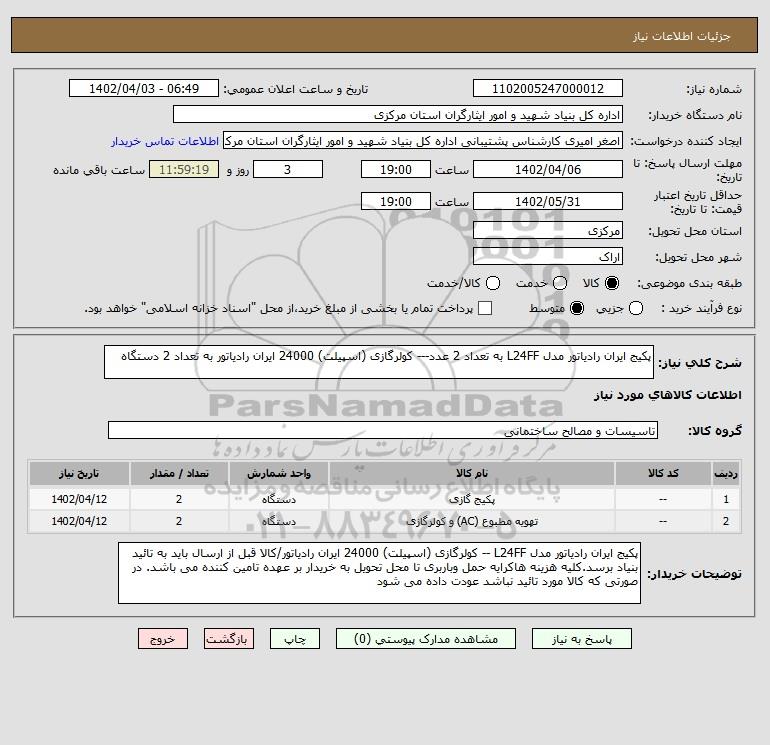Click the اطلاعات کالاهای مورد نیاز heading

coord(668,395)
